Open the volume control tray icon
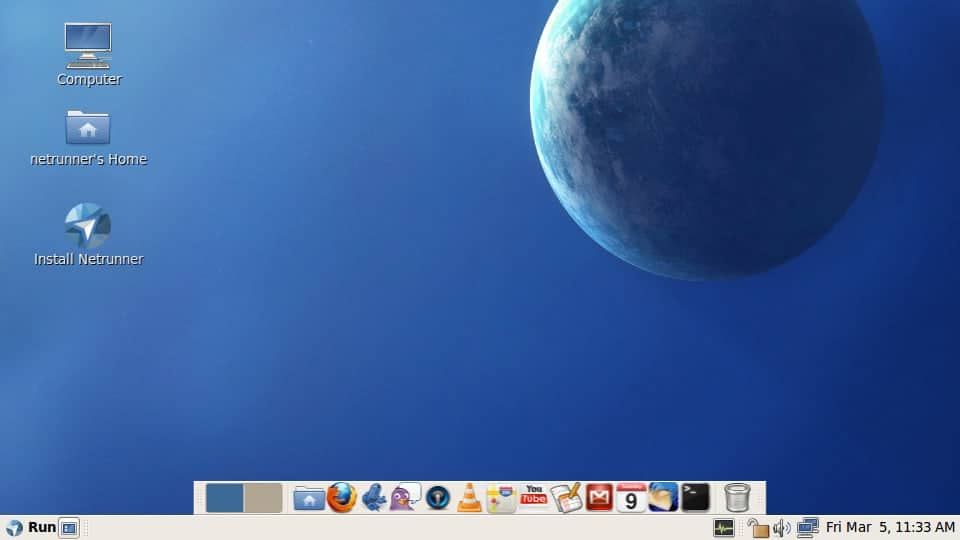960x540 pixels. 782,528
